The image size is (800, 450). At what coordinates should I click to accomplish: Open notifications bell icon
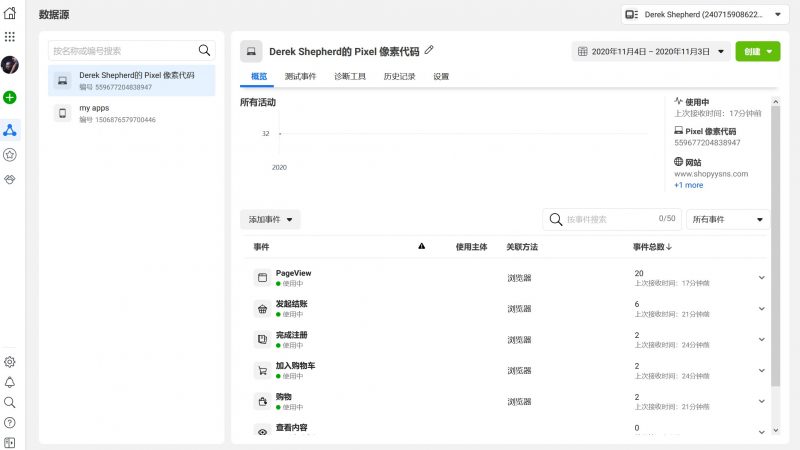point(10,382)
